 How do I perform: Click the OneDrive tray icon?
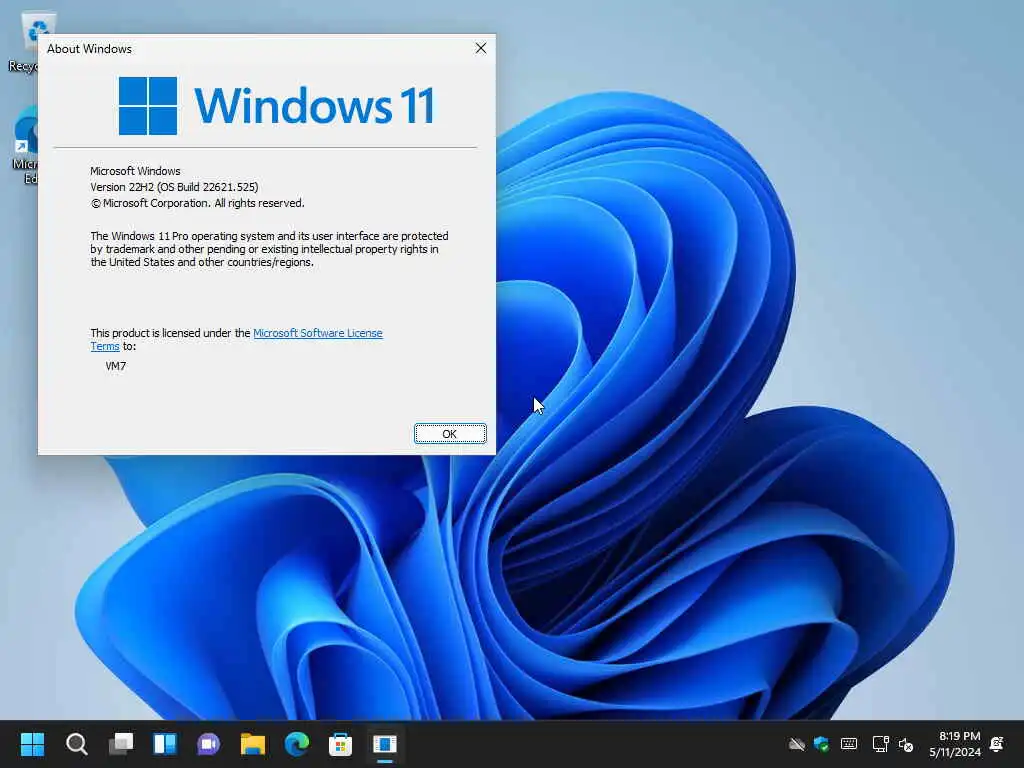click(796, 744)
